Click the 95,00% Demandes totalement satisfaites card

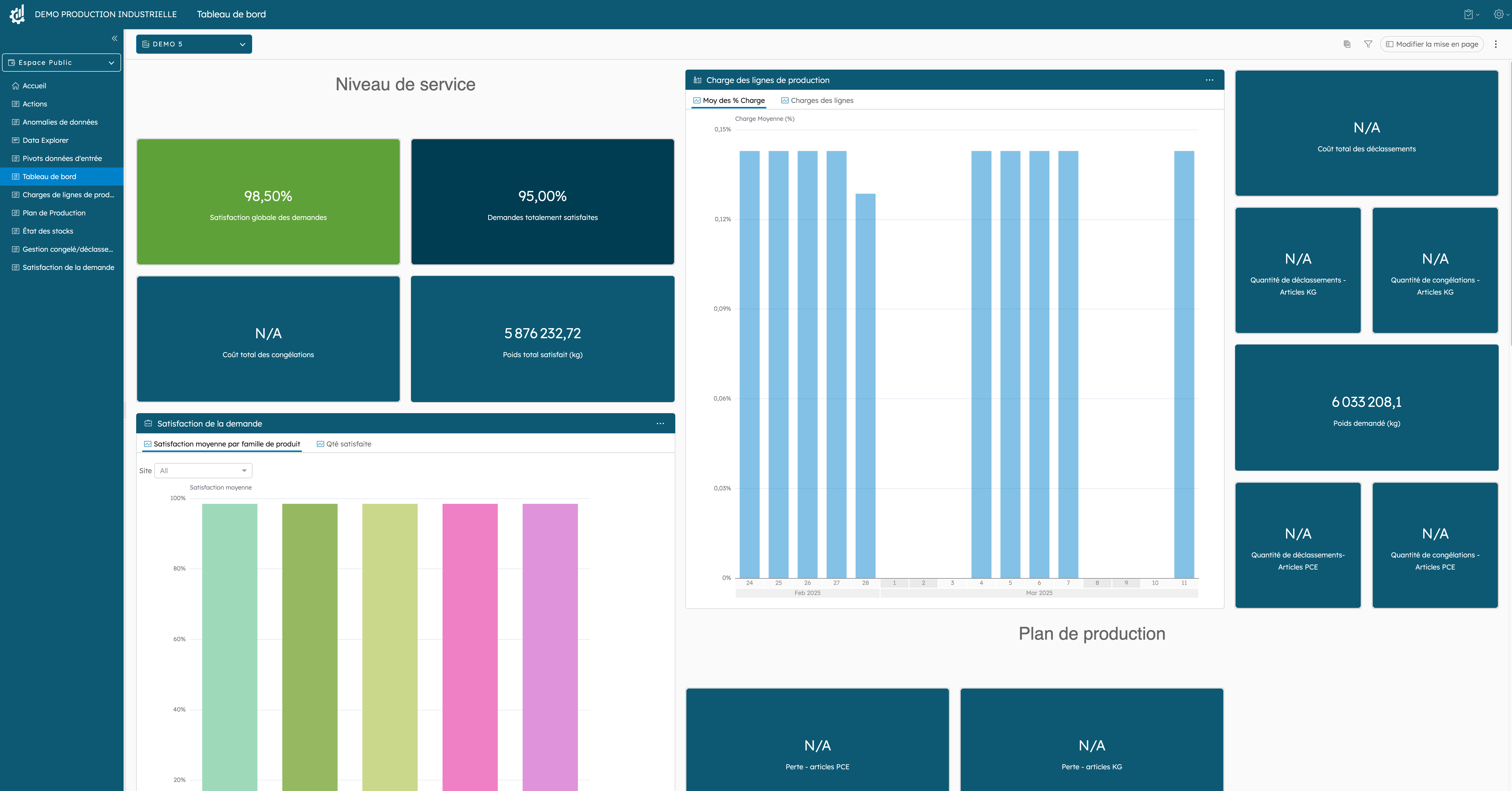[542, 202]
